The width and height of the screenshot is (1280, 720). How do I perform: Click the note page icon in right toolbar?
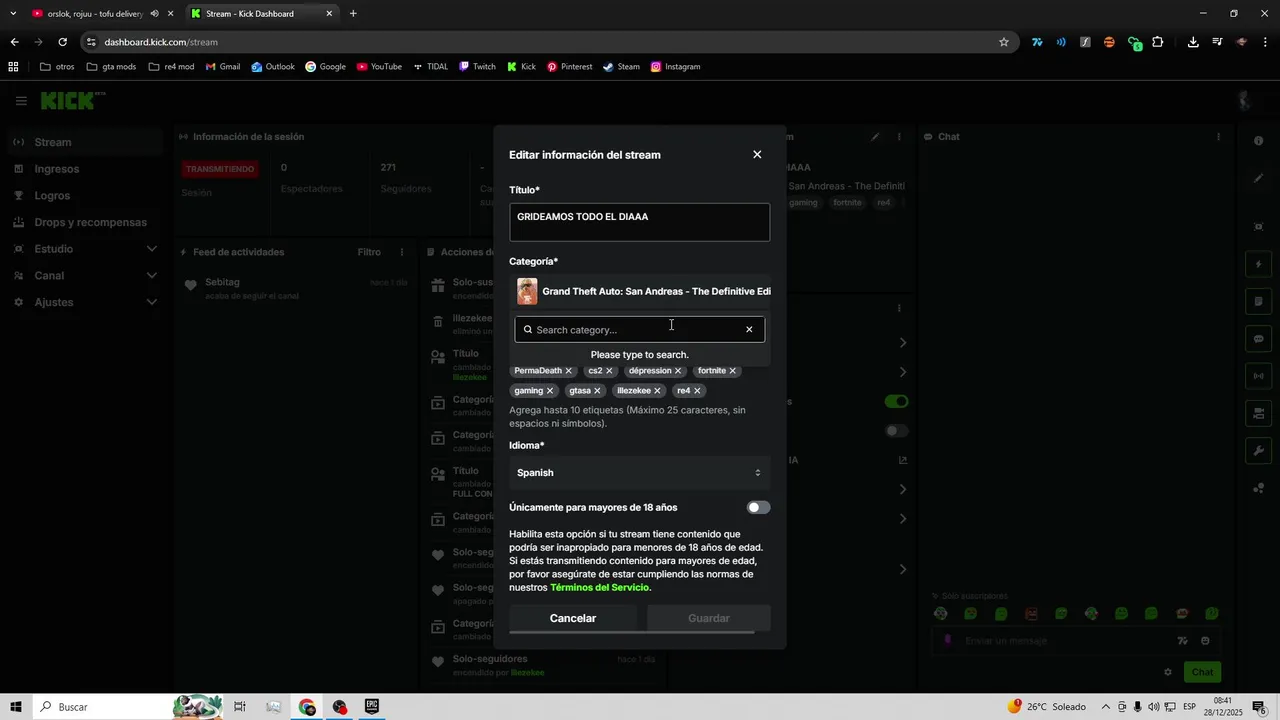coord(1259,302)
